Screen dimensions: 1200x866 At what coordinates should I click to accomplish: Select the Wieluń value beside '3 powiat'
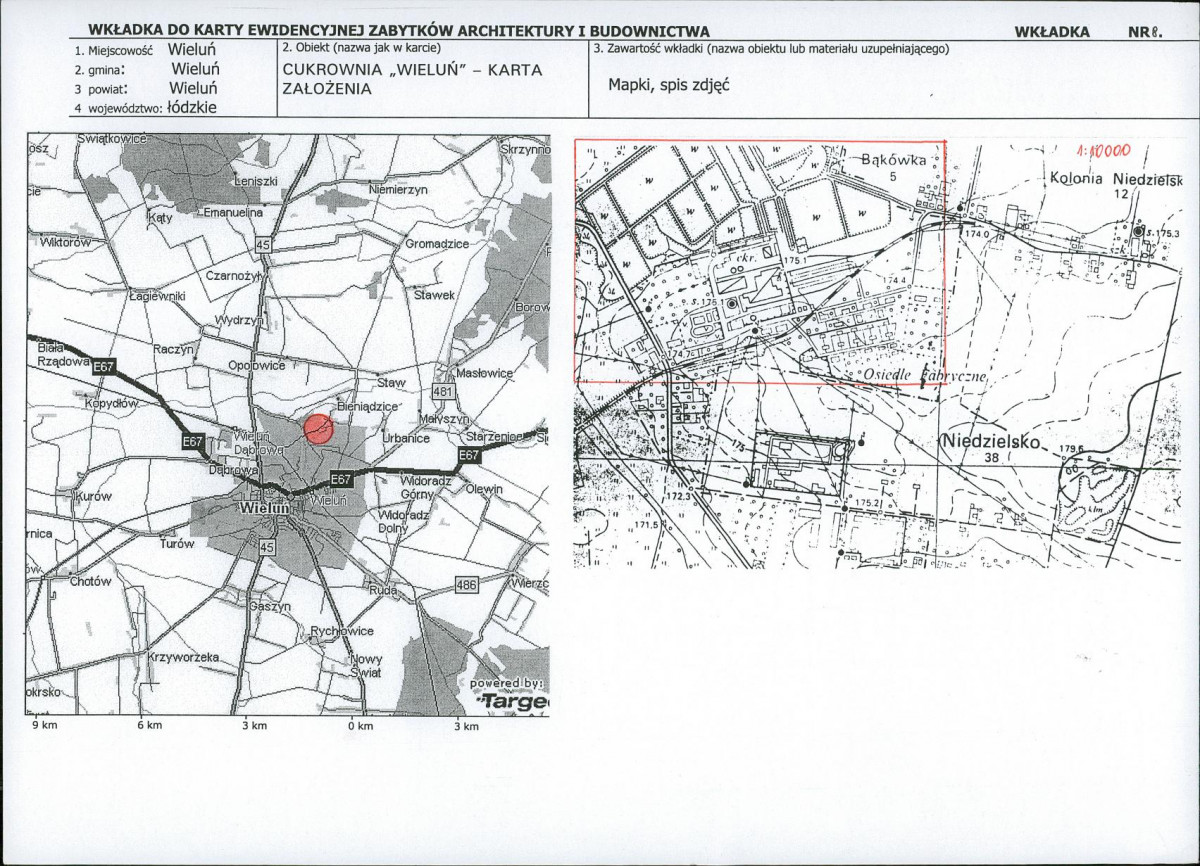coord(194,88)
